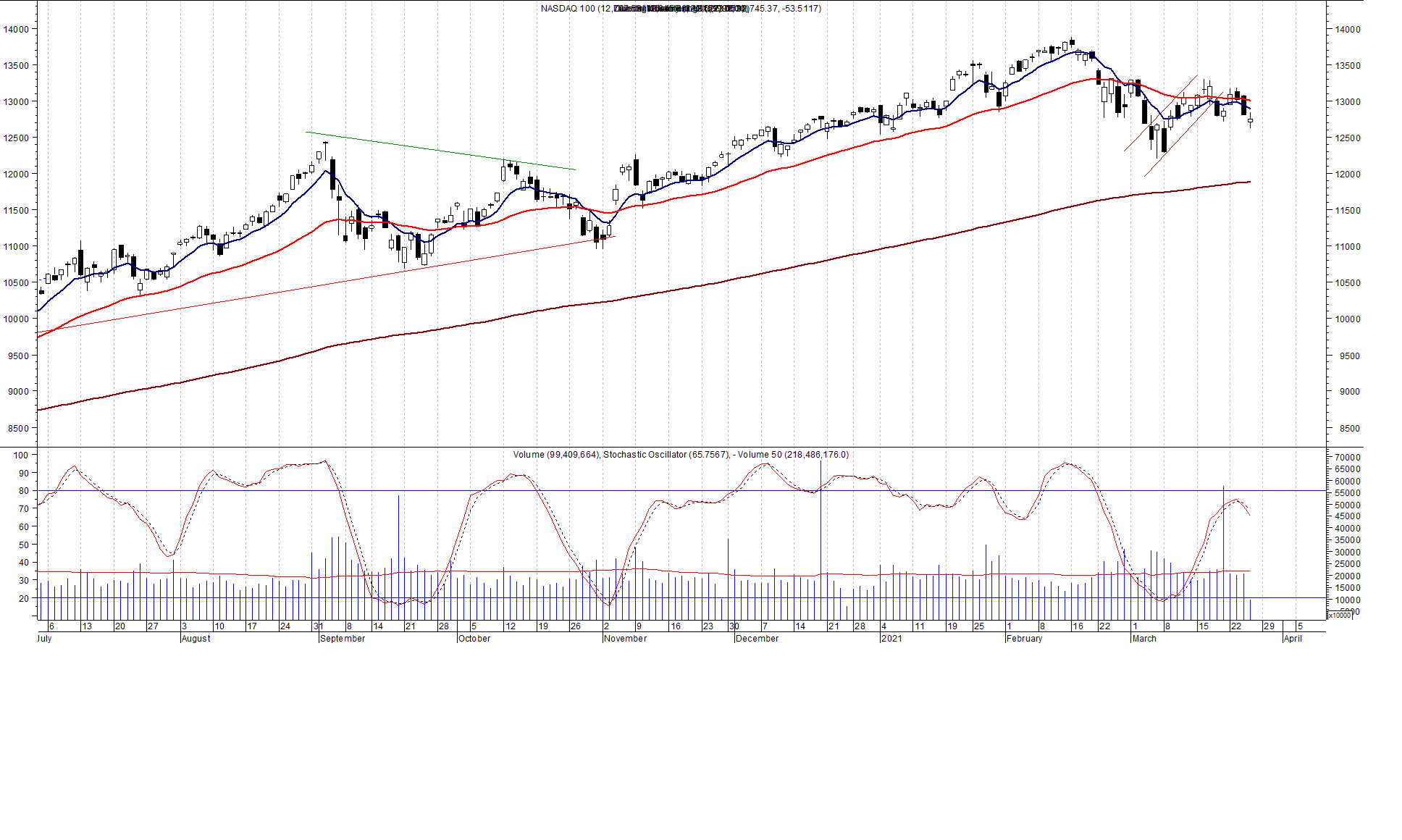Image resolution: width=1402 pixels, height=840 pixels.
Task: Click the August 24 date tick label
Action: pyautogui.click(x=285, y=626)
